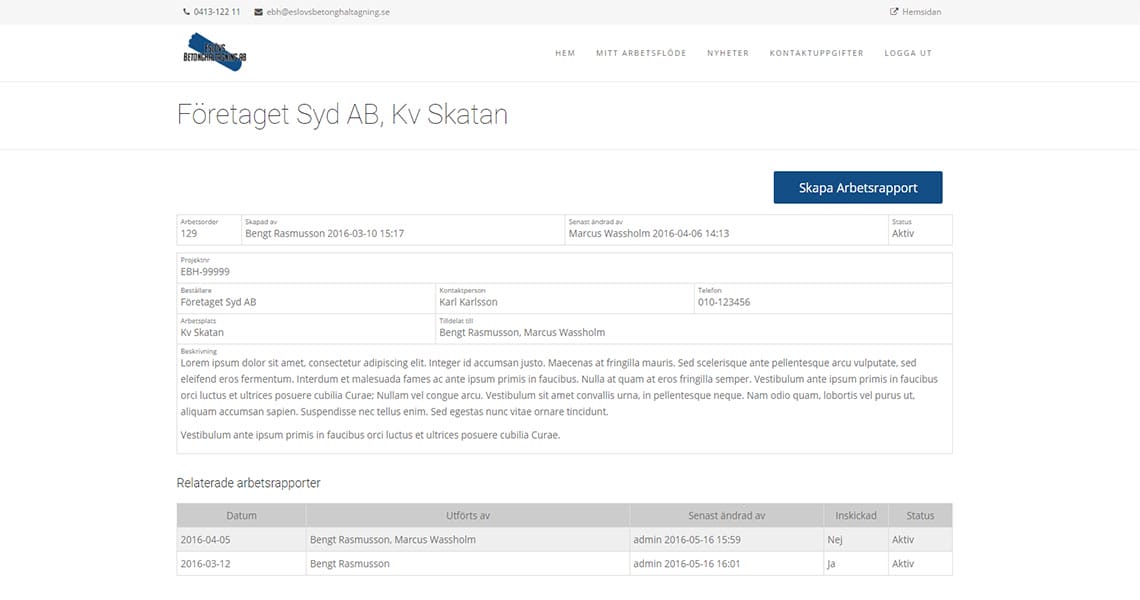Open the Nyheter navigation item
The image size is (1140, 600).
[x=727, y=53]
